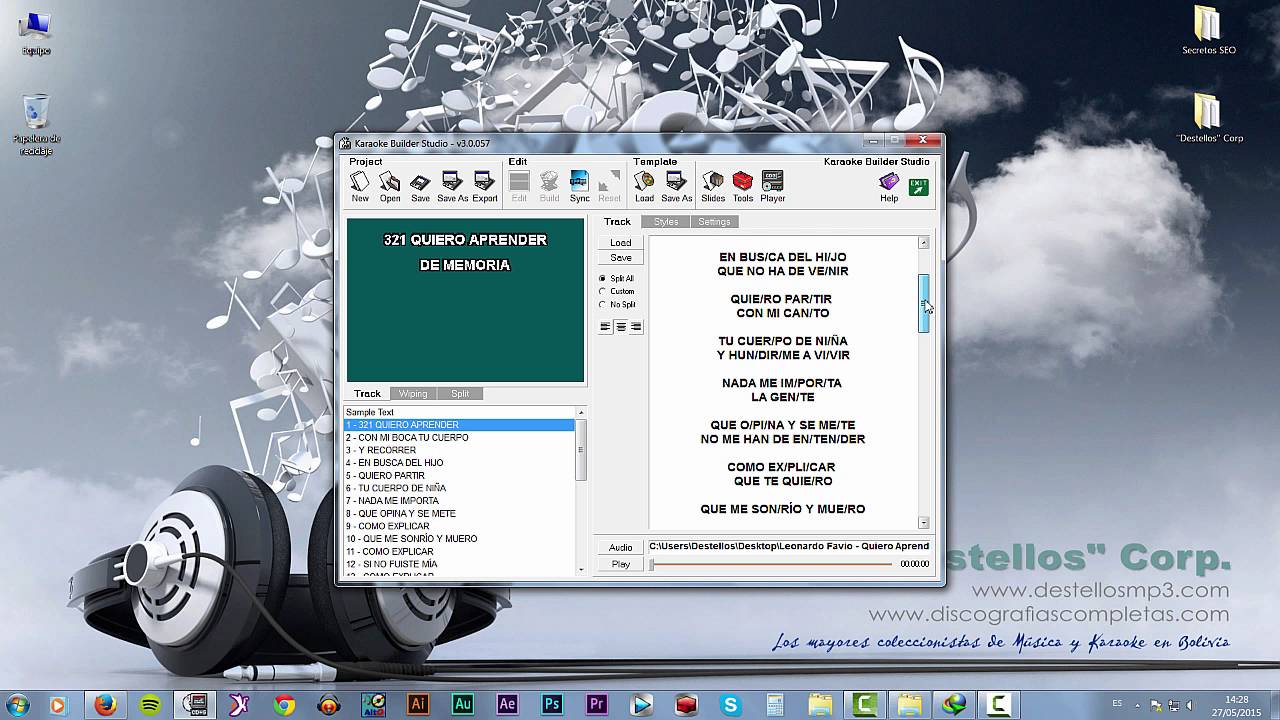Select row '1 - 321 QUIERO APRENDER'

(460, 425)
